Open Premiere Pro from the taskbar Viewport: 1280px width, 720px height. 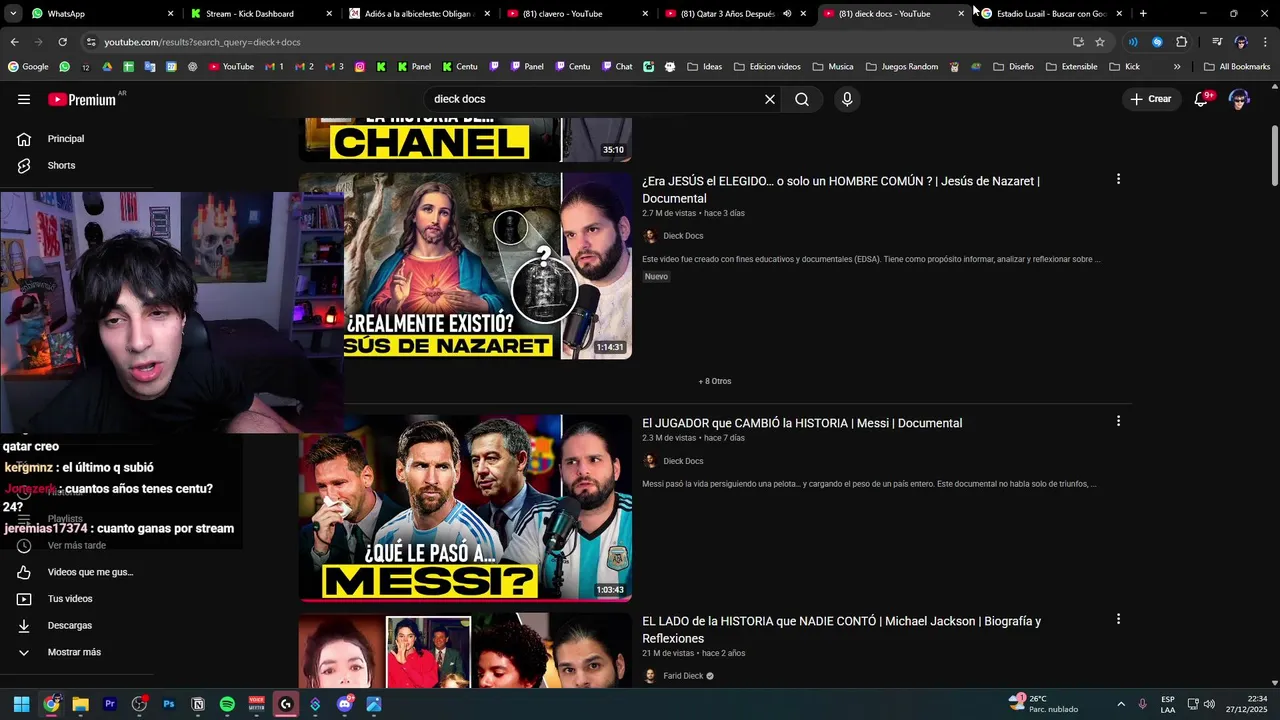click(x=110, y=704)
